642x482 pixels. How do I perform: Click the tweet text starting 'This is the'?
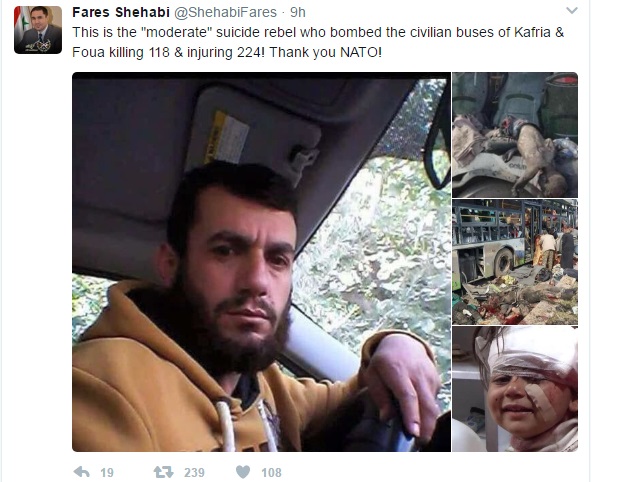pyautogui.click(x=318, y=42)
